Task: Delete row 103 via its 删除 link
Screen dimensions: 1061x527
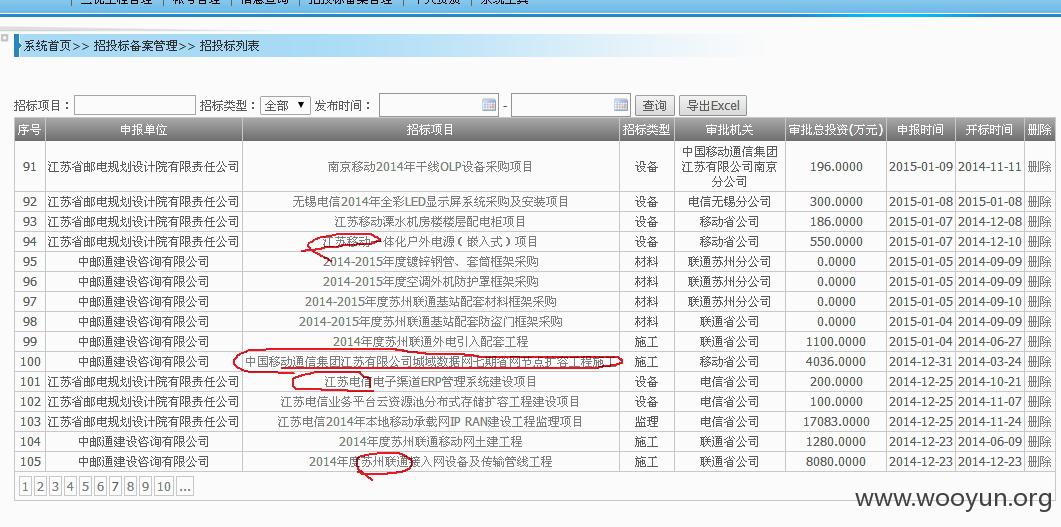Action: click(1039, 421)
